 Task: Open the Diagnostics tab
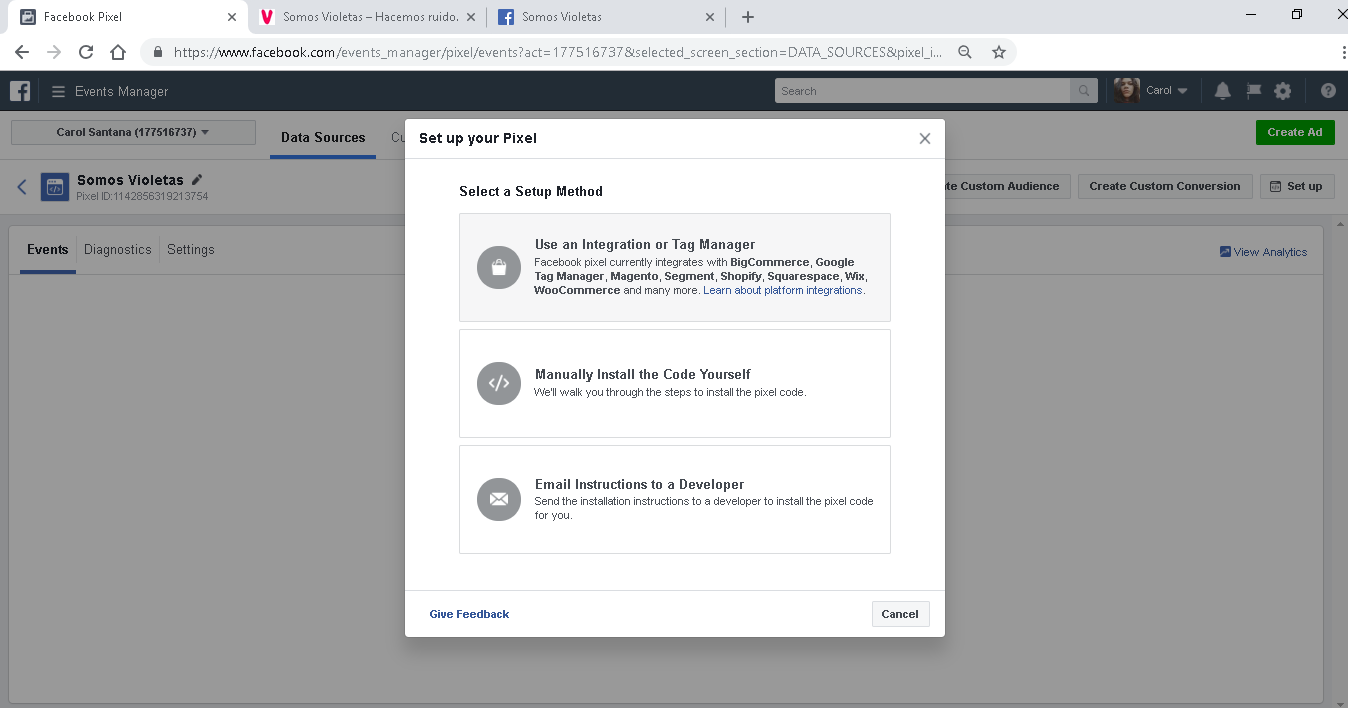(118, 250)
